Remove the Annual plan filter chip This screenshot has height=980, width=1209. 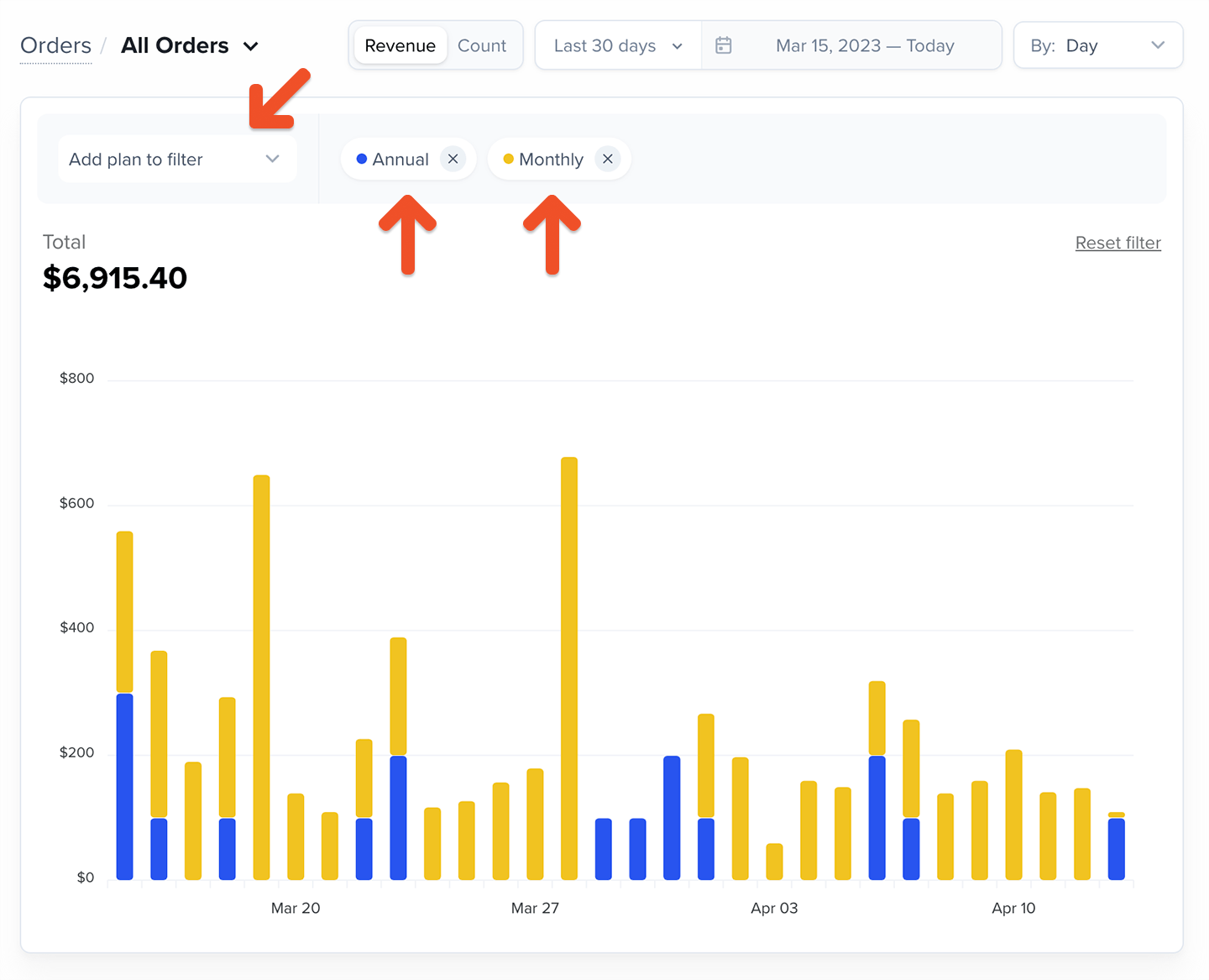pyautogui.click(x=453, y=159)
